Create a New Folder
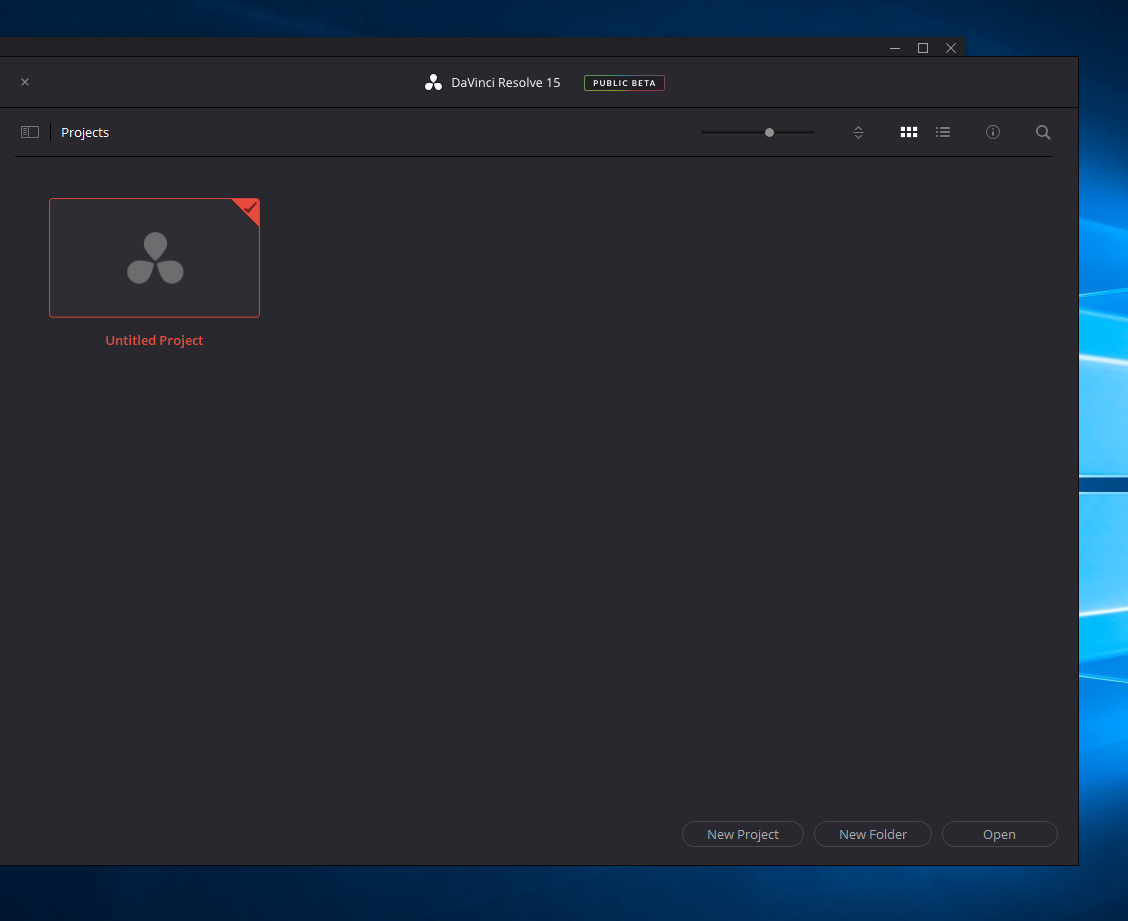Image resolution: width=1128 pixels, height=921 pixels. click(873, 834)
